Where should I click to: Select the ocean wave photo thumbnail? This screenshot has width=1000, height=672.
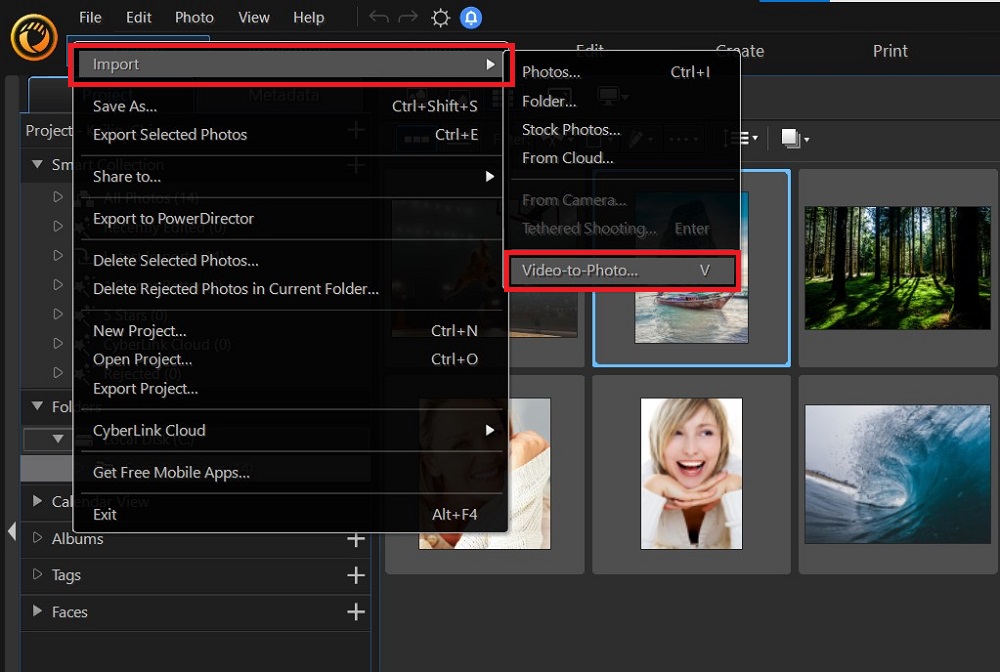pyautogui.click(x=897, y=474)
